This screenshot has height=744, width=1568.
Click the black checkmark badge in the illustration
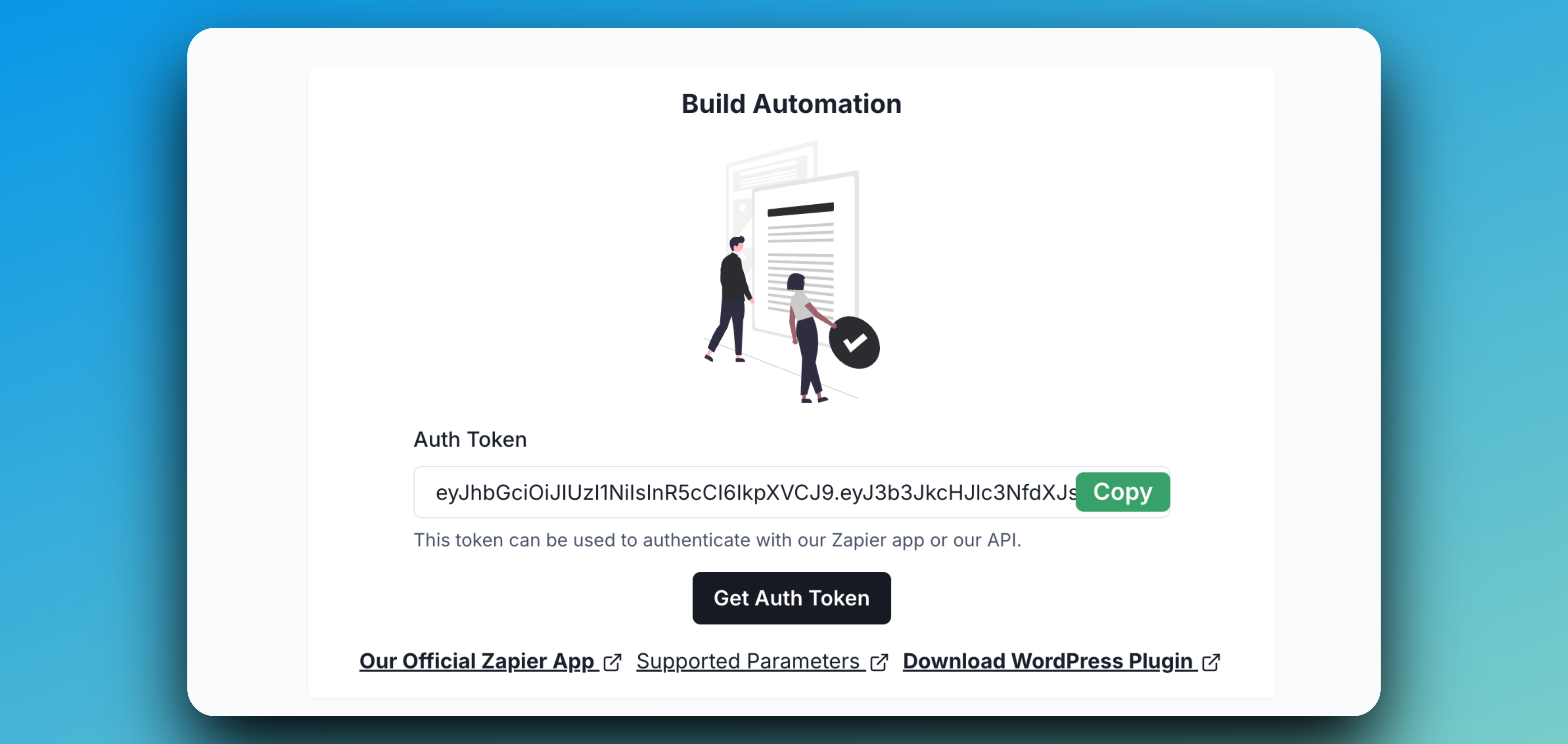click(x=854, y=344)
